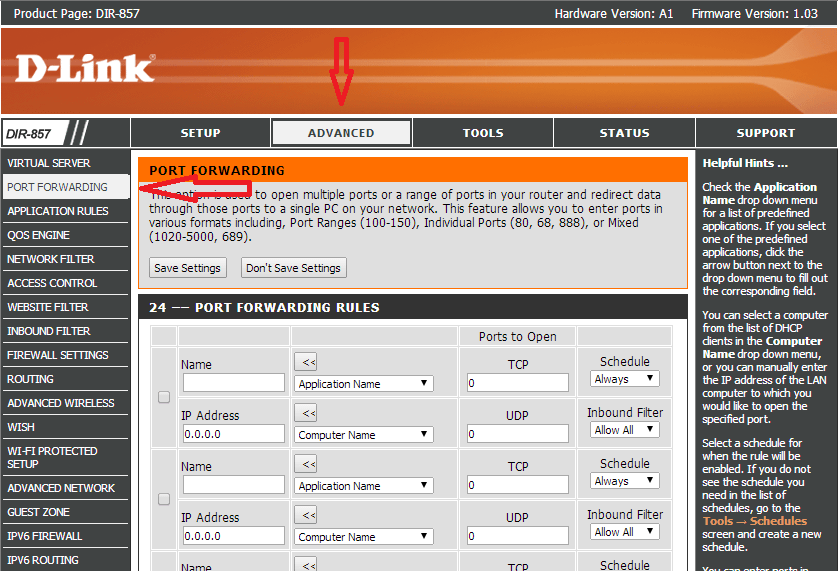Open IPv6 Firewall page
Screen dimensions: 838x571
click(65, 536)
